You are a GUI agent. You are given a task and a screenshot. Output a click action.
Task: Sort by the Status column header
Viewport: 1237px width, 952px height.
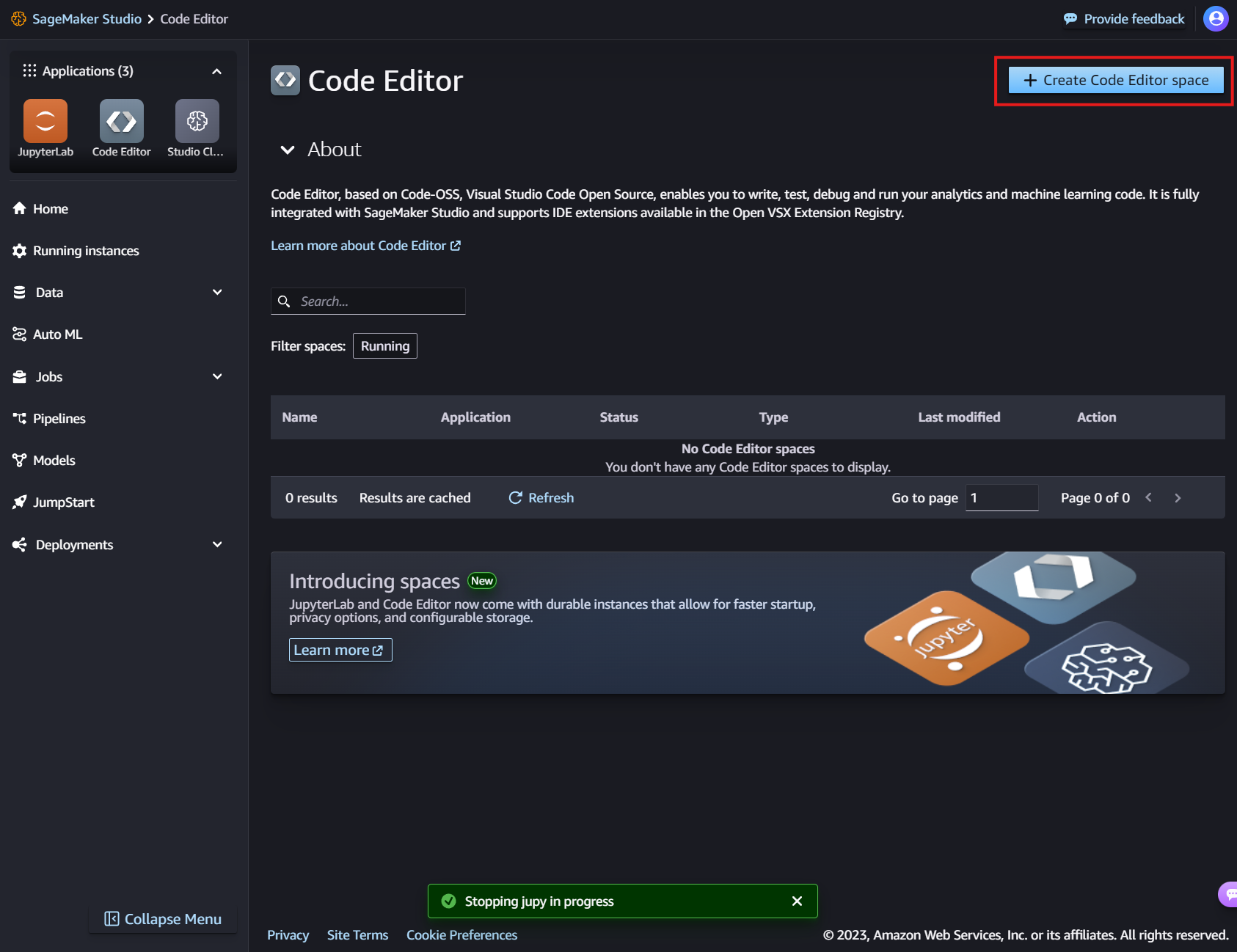coord(619,417)
